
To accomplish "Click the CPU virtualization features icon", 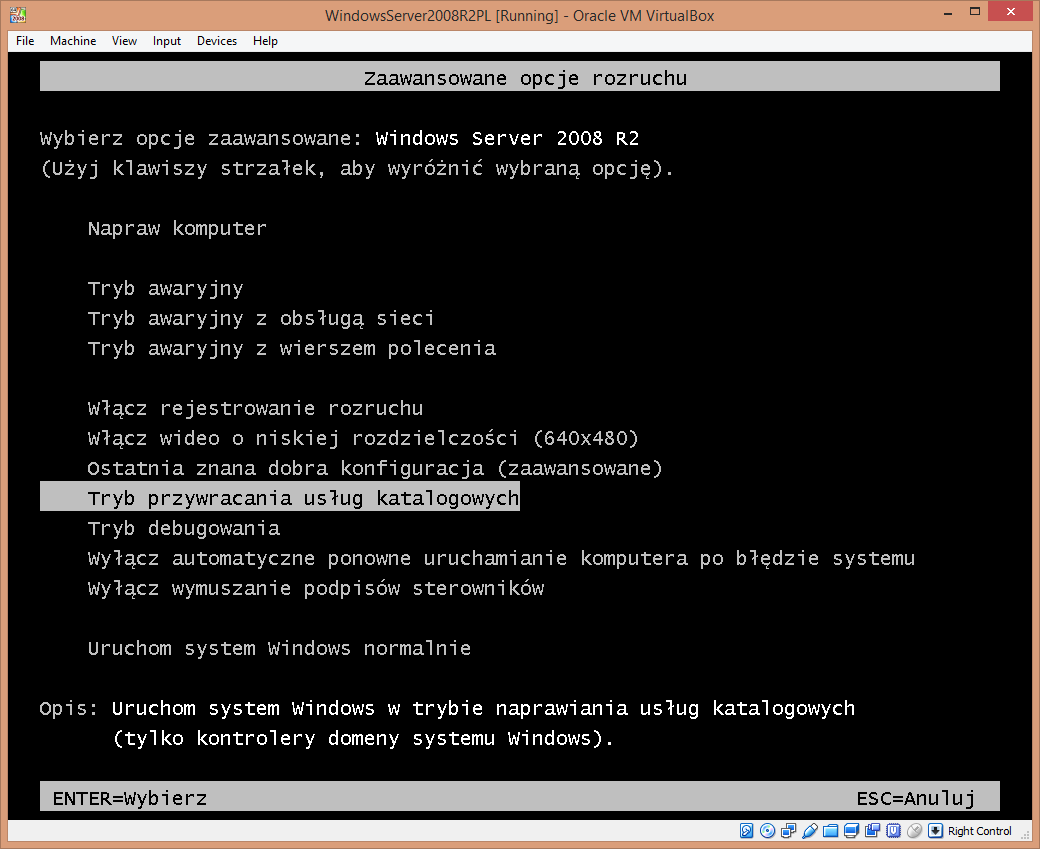I will (x=893, y=830).
